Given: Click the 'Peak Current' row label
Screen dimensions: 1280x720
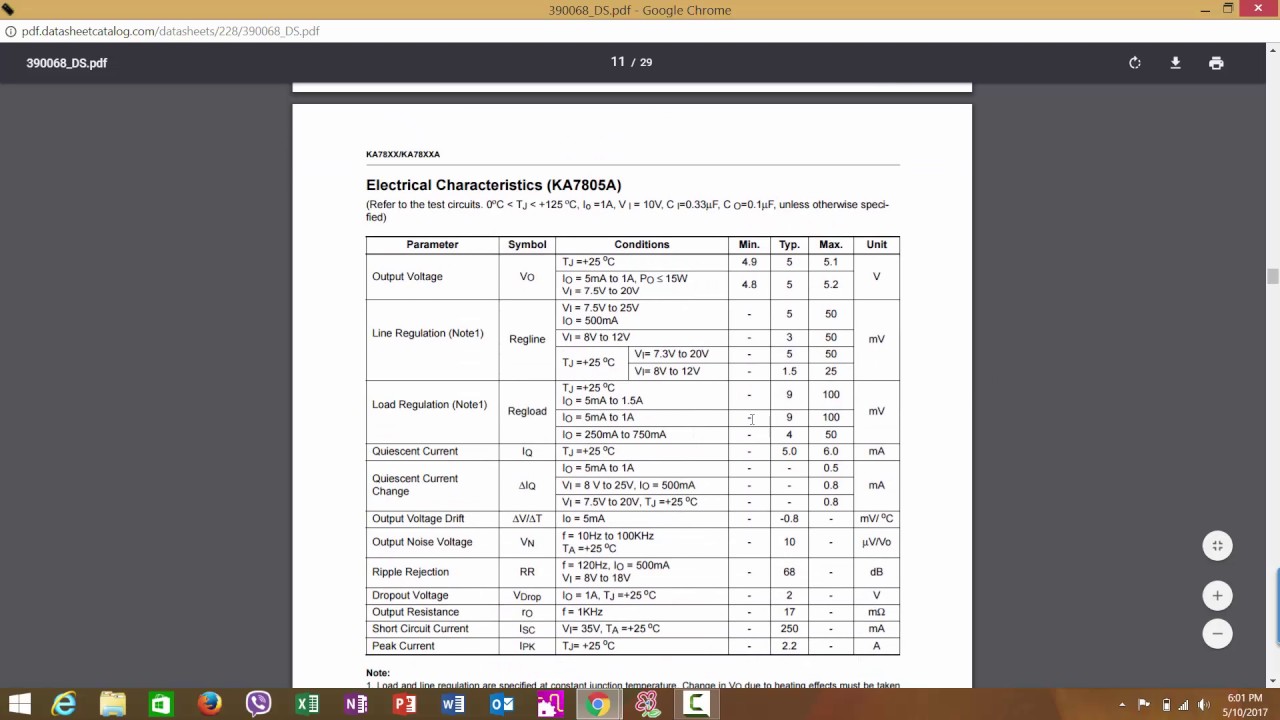Looking at the screenshot, I should 403,646.
